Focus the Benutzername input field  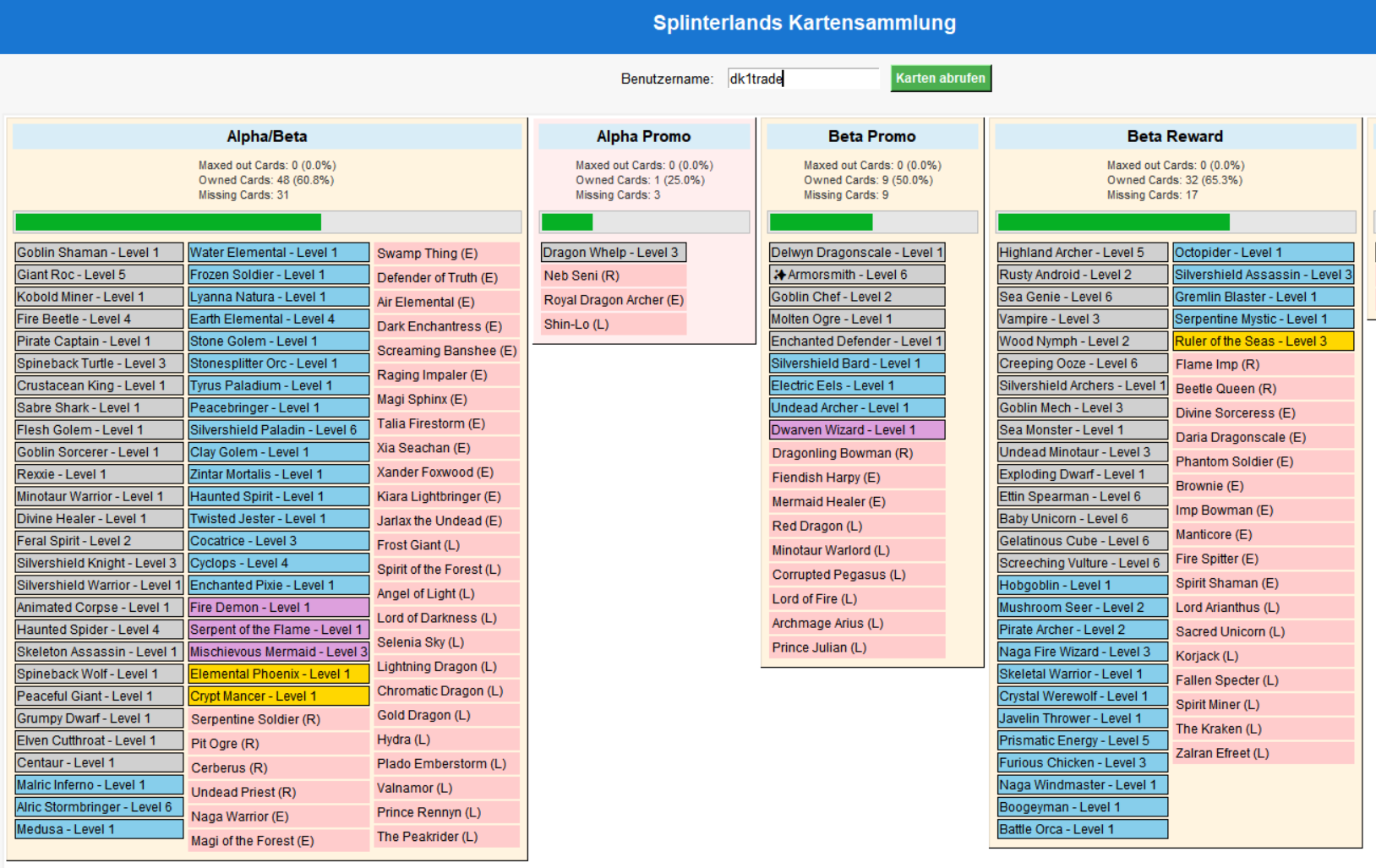[803, 79]
